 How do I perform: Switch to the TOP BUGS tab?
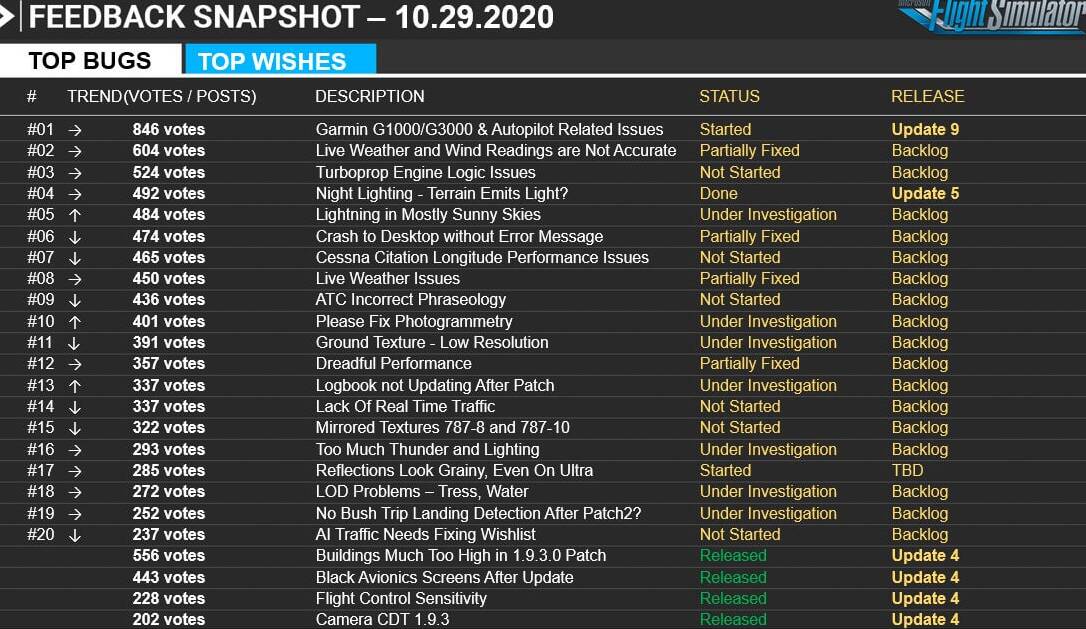point(90,60)
